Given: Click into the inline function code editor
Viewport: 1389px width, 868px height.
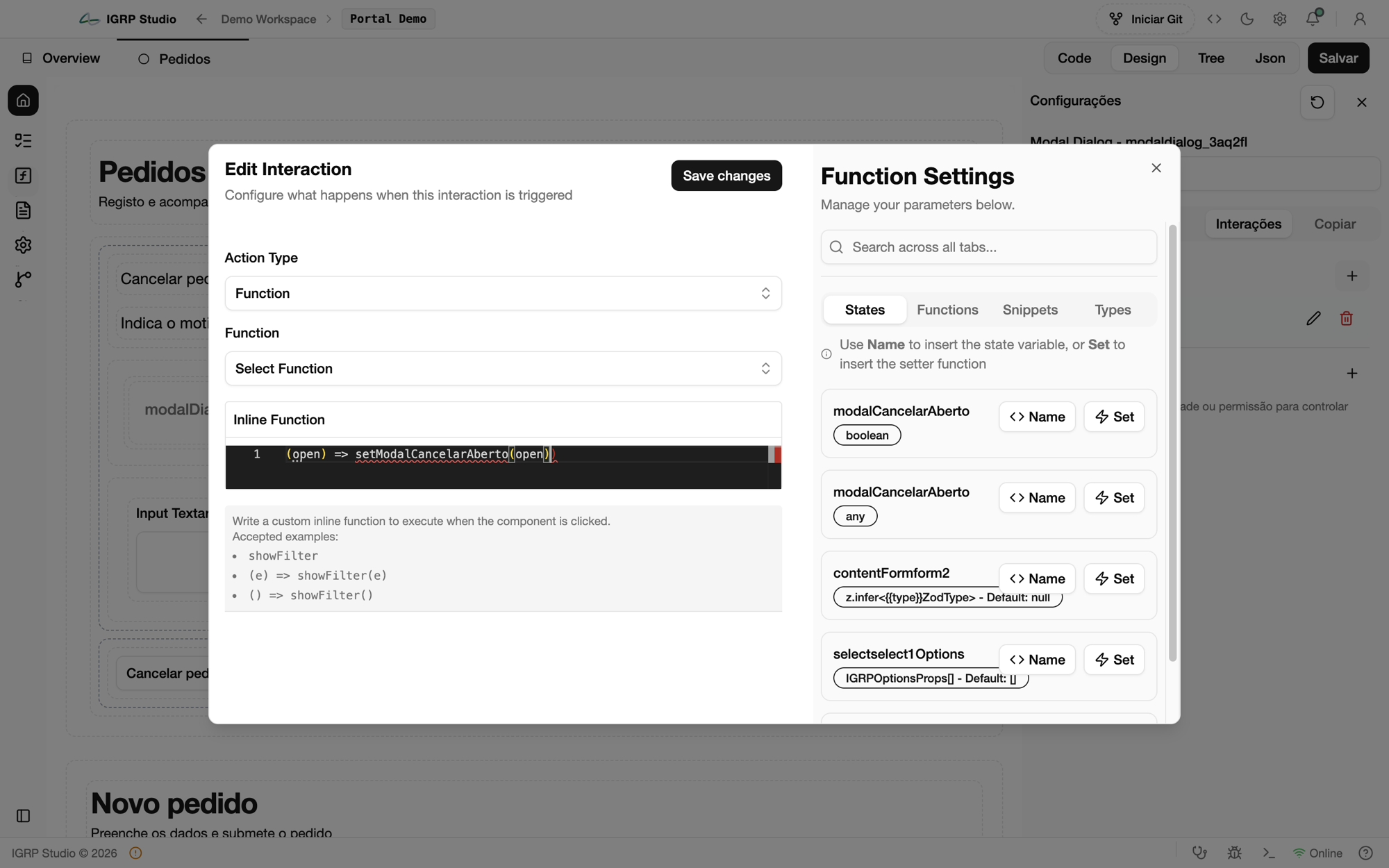Looking at the screenshot, I should coord(503,467).
